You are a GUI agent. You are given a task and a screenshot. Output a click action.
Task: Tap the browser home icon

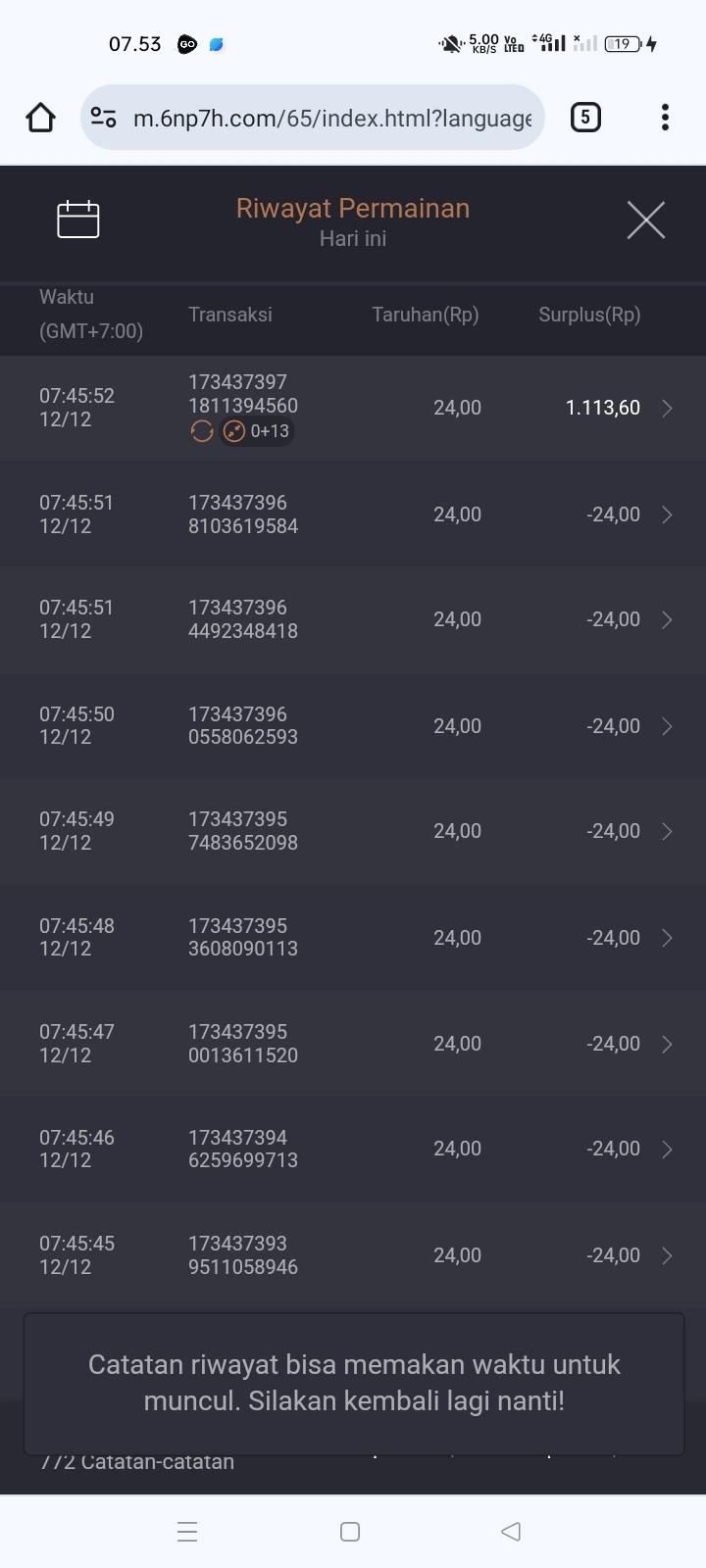point(40,118)
